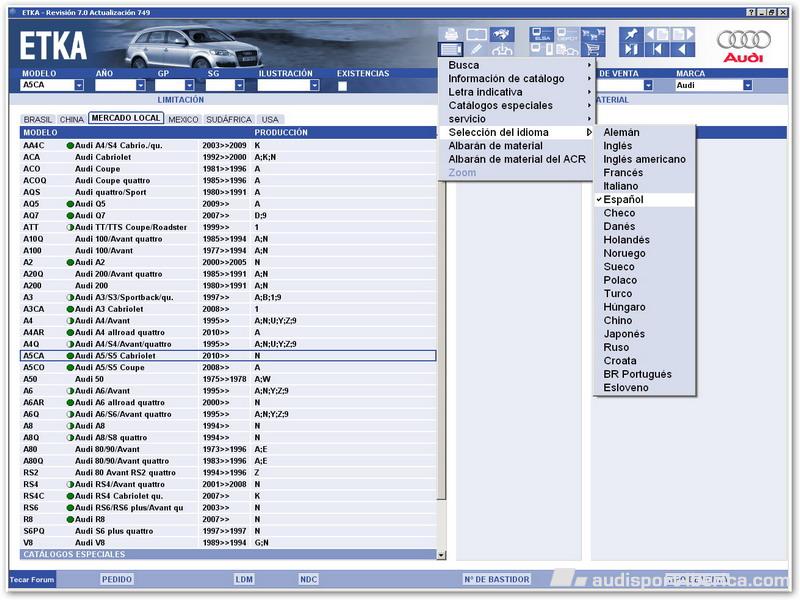Select the pencil edit icon

[x=476, y=49]
